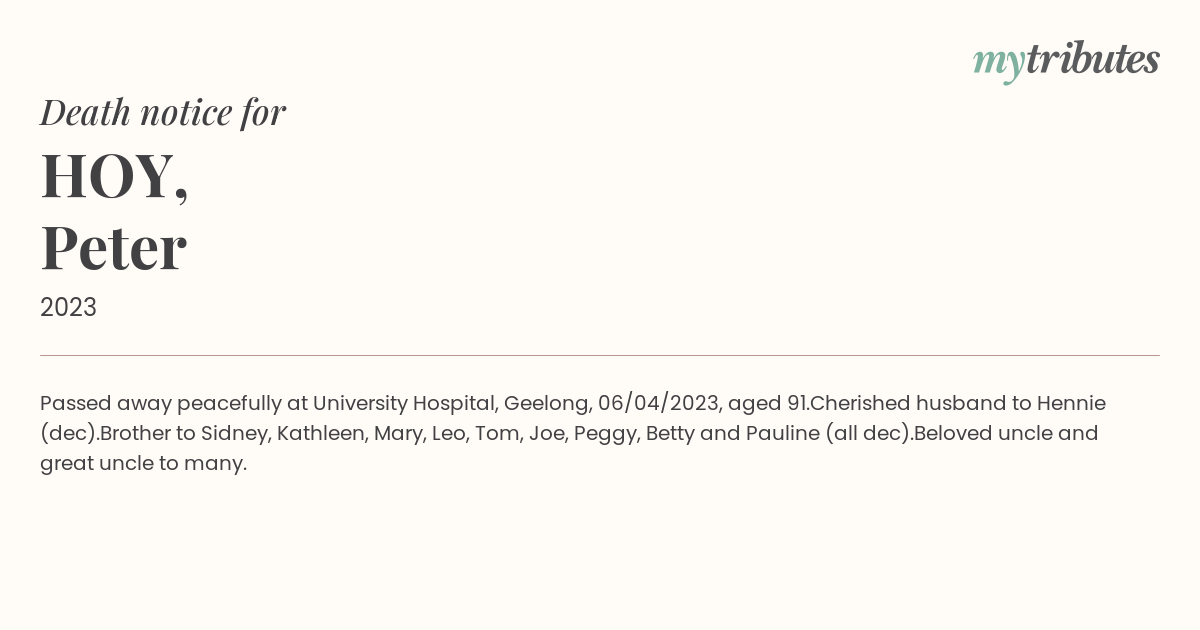Click "great uncle to many" text
This screenshot has width=1200, height=630.
click(143, 464)
